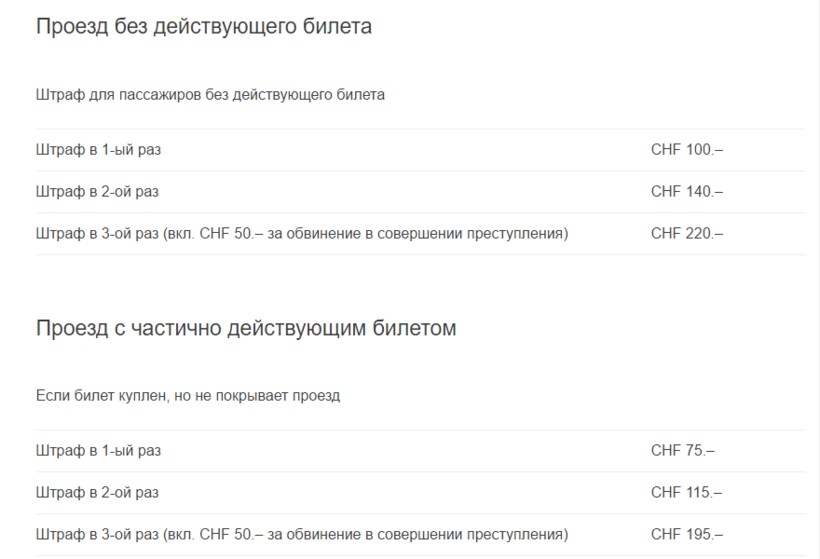Click "Штраф в 3-ой раз" in the CHF 195.– row
This screenshot has height=559, width=820.
tap(97, 535)
